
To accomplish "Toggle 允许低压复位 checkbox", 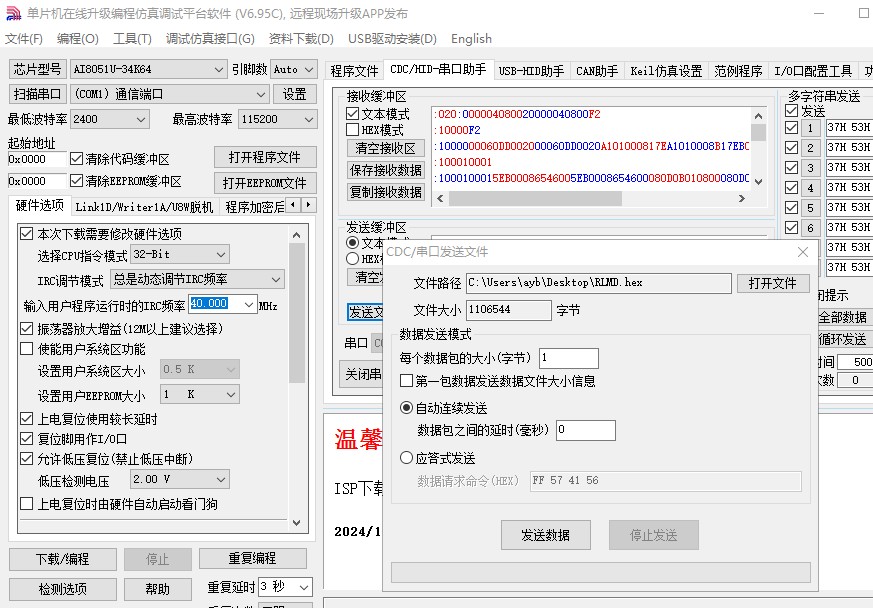I will (x=26, y=458).
